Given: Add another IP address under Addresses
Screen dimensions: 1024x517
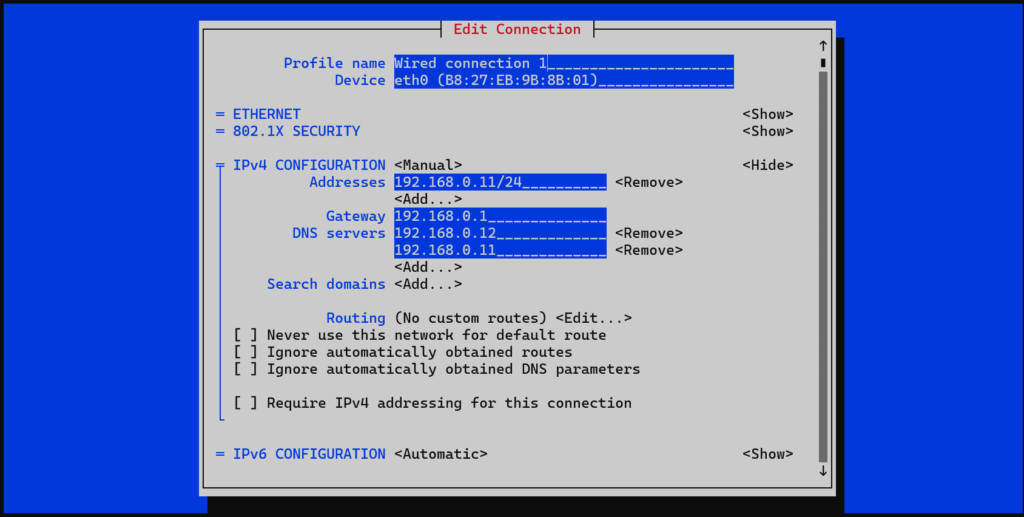Looking at the screenshot, I should pos(428,199).
